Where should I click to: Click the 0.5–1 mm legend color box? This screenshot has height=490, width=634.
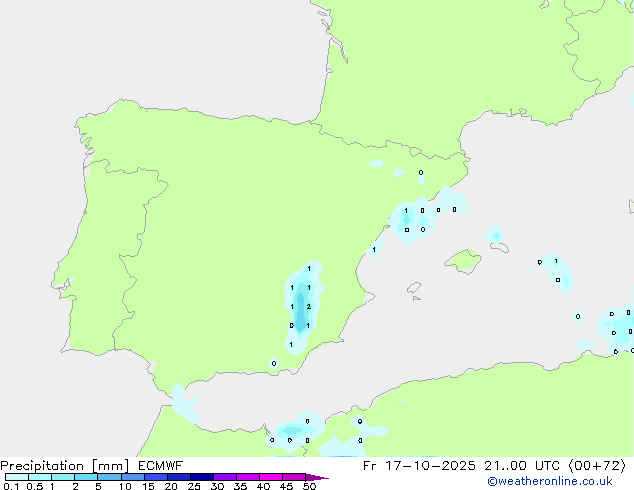pyautogui.click(x=40, y=477)
